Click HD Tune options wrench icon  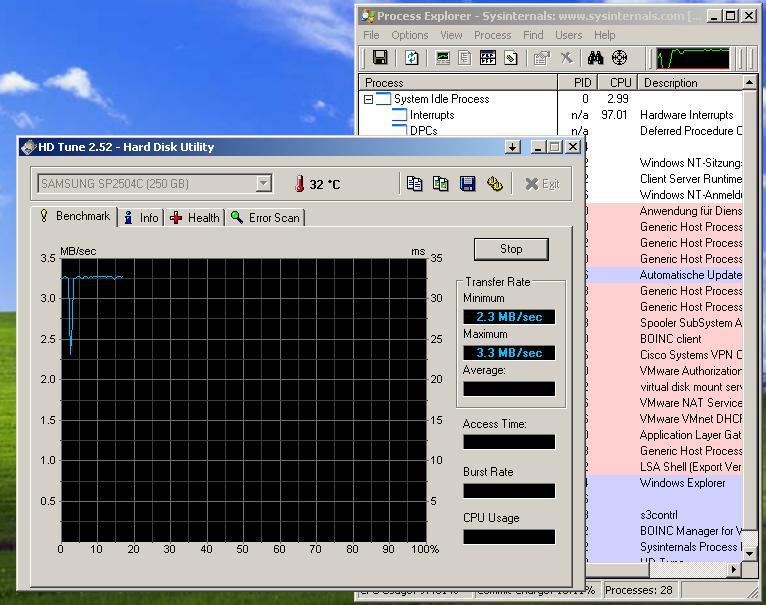[x=494, y=184]
